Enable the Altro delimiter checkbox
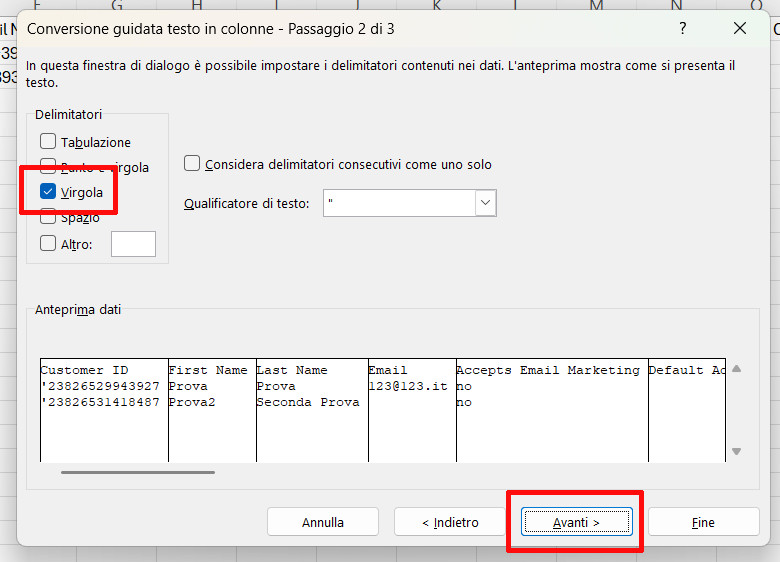 tap(48, 244)
